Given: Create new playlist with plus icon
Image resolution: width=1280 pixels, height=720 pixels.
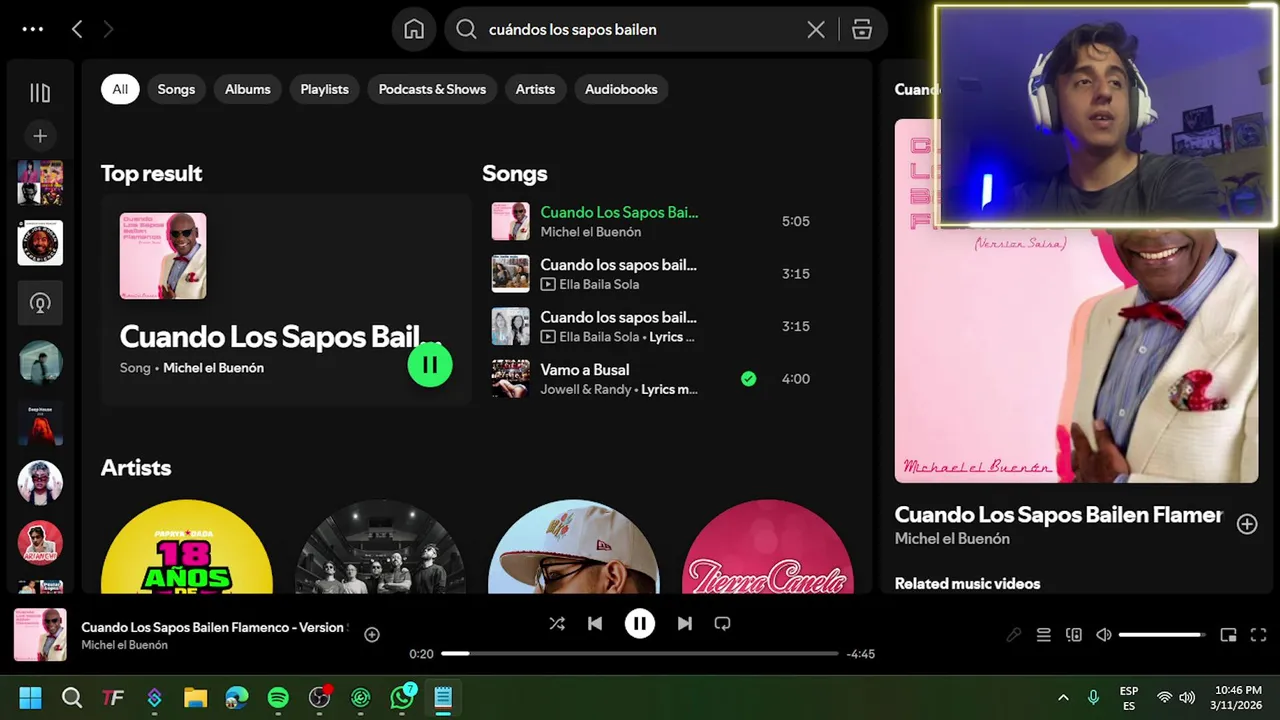Looking at the screenshot, I should 40,136.
